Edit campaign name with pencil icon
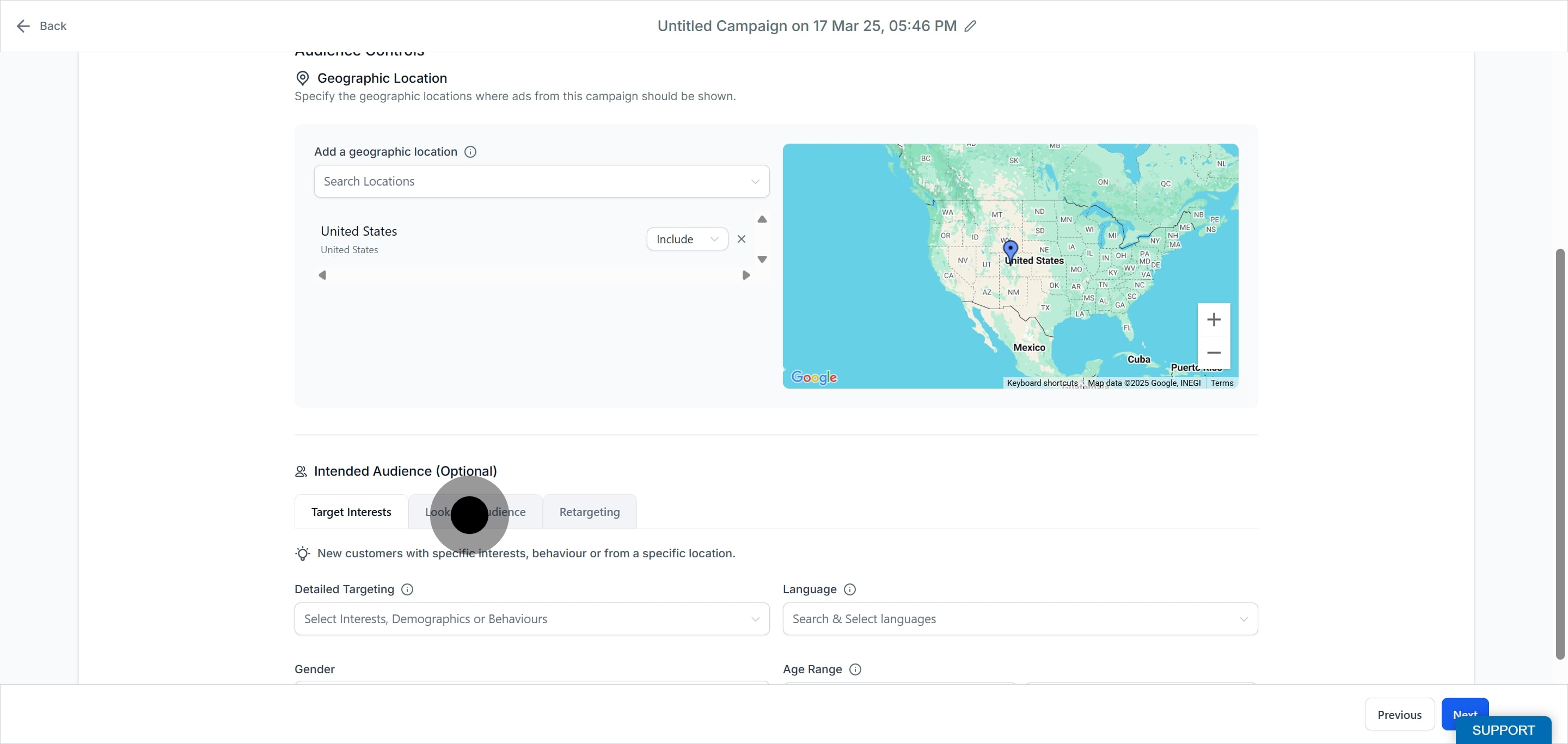Image resolution: width=1568 pixels, height=744 pixels. pyautogui.click(x=970, y=26)
